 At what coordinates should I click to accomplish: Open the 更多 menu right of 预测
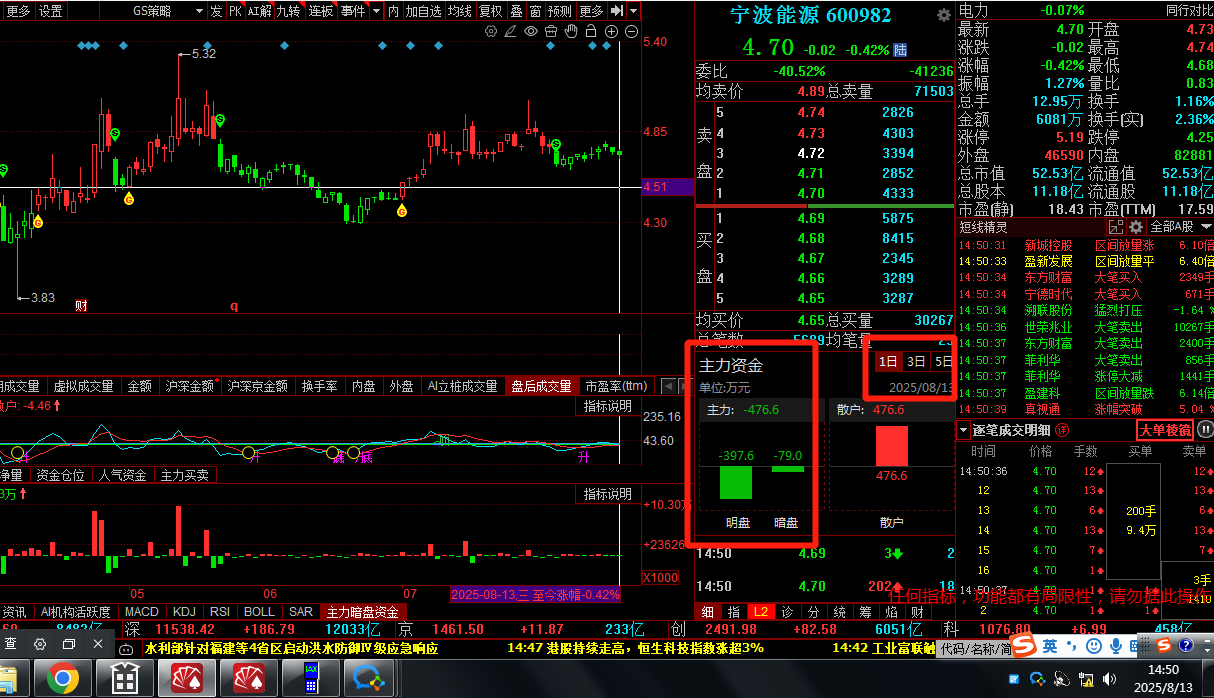[591, 11]
